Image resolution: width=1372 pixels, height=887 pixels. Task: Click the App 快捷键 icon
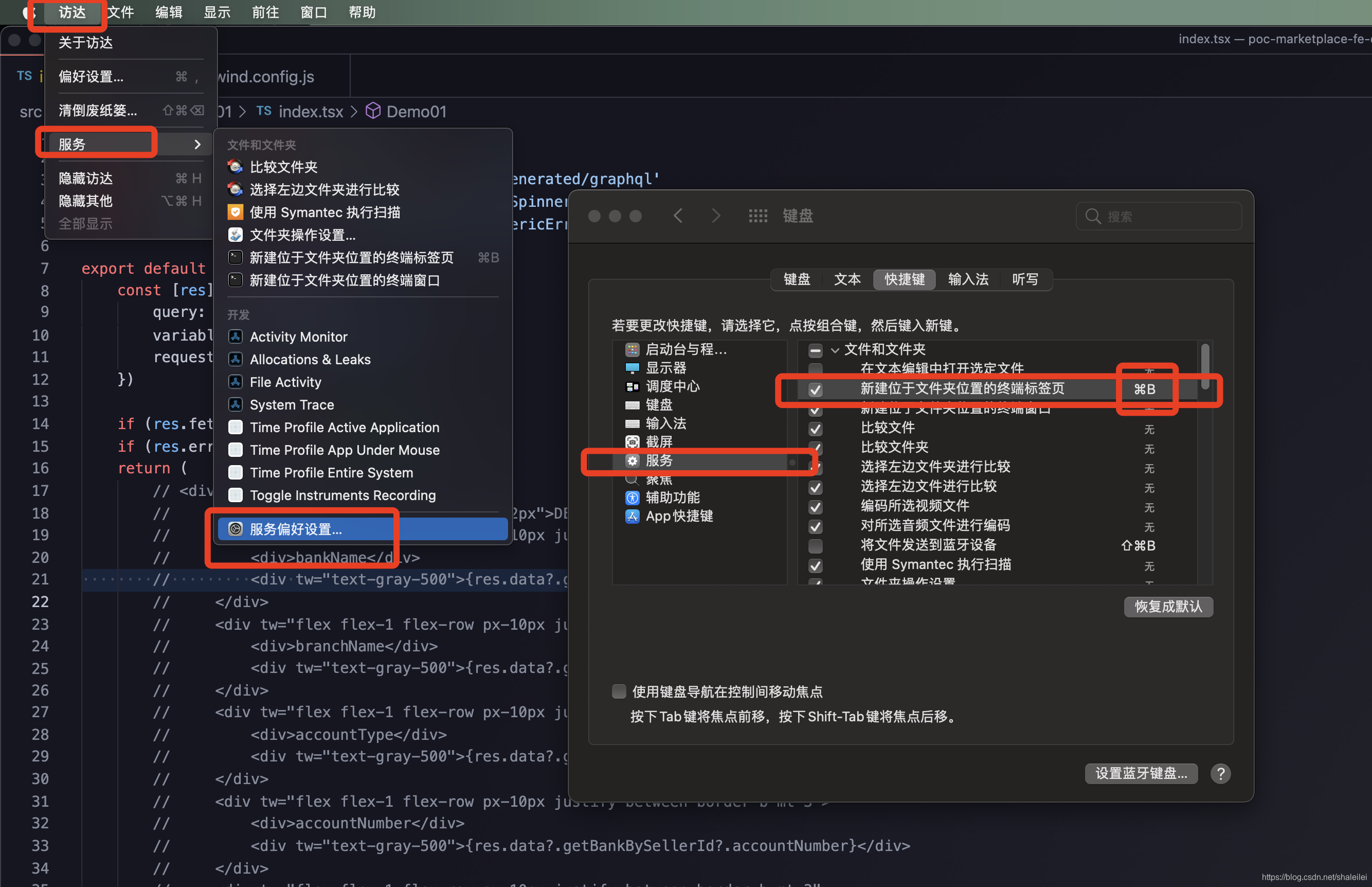click(632, 516)
